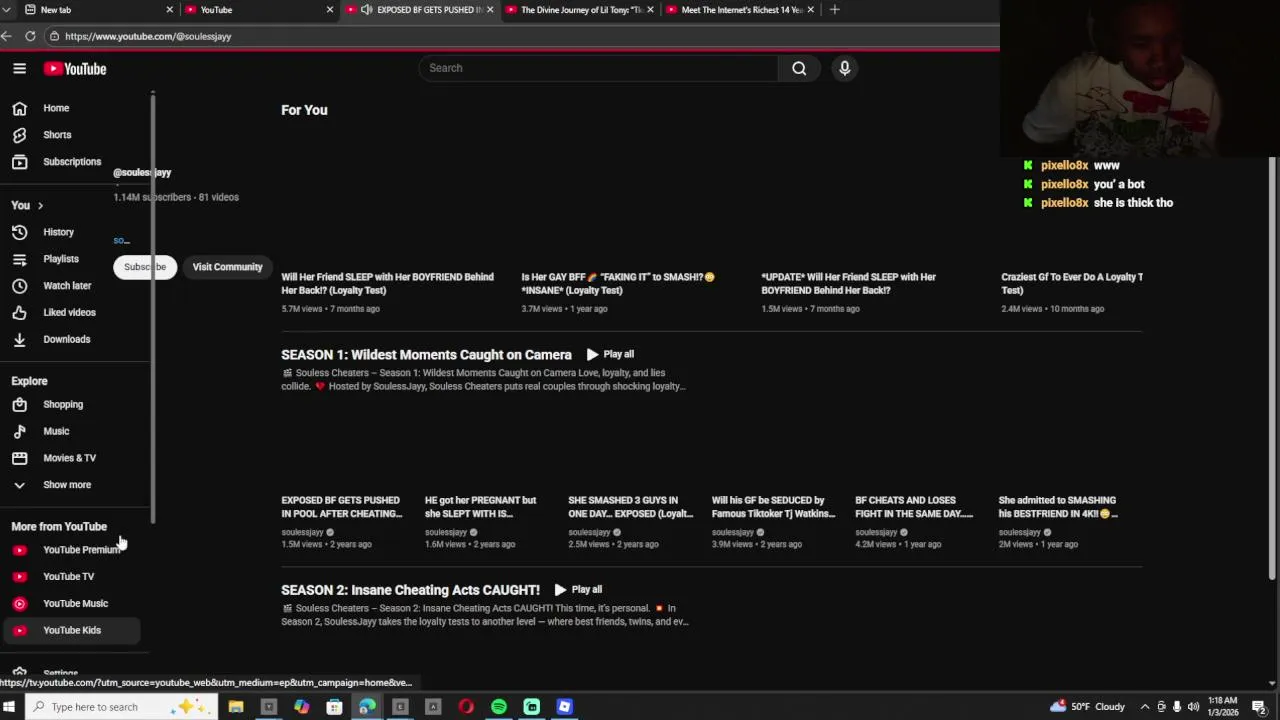Mute the audio-playing EXPOSED BF tab
The image size is (1280, 720).
pyautogui.click(x=367, y=10)
